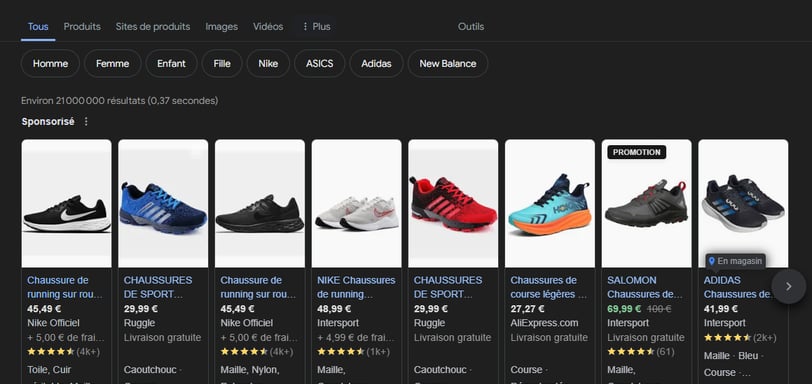Image resolution: width=812 pixels, height=384 pixels.
Task: Click the 27,27 € AliExpress price
Action: (x=527, y=309)
